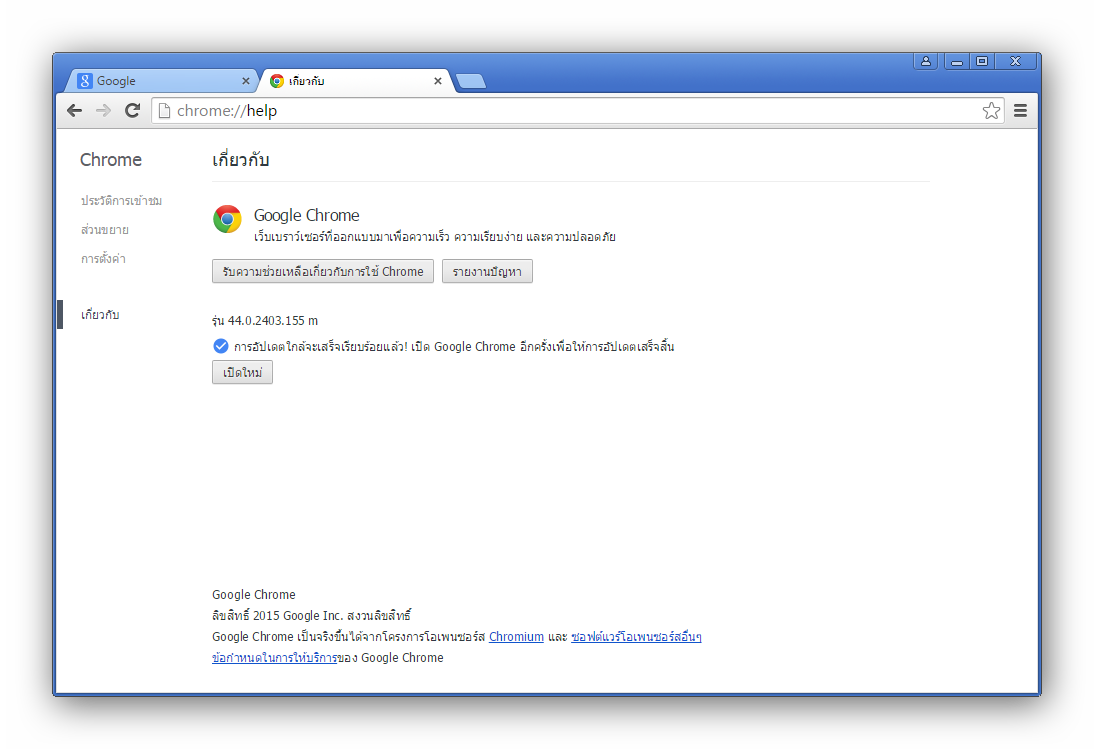Click the blue update checkmark icon

click(220, 346)
